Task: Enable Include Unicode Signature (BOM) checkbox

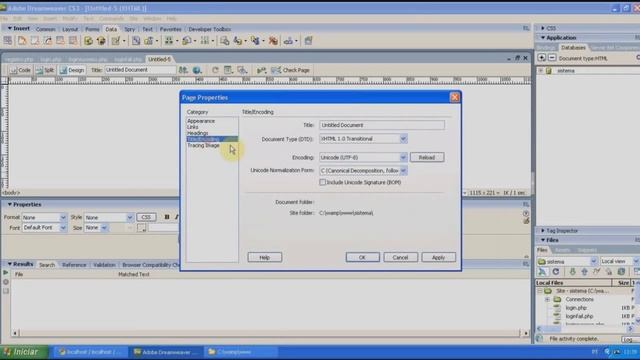Action: tap(322, 182)
